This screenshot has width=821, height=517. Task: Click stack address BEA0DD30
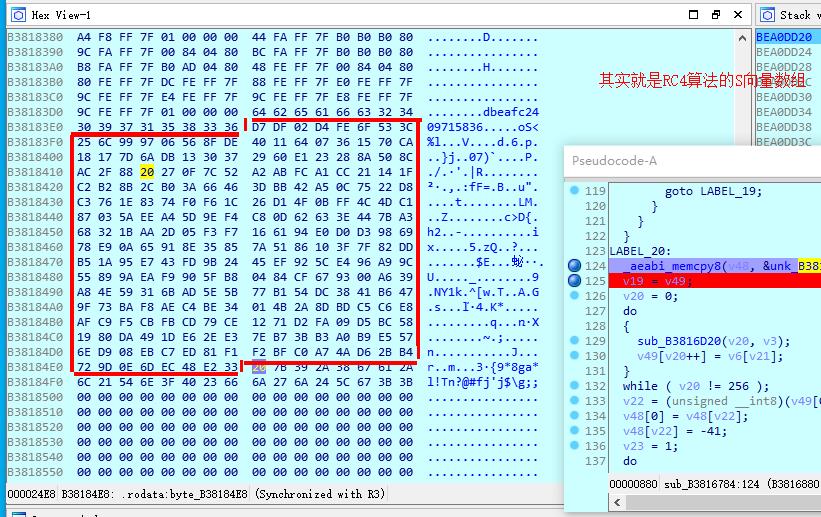click(784, 97)
